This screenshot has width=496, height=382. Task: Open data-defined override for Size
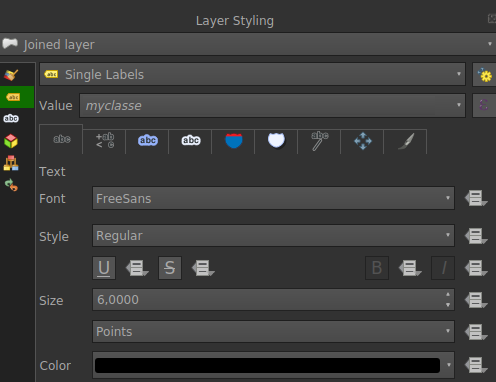click(x=476, y=300)
